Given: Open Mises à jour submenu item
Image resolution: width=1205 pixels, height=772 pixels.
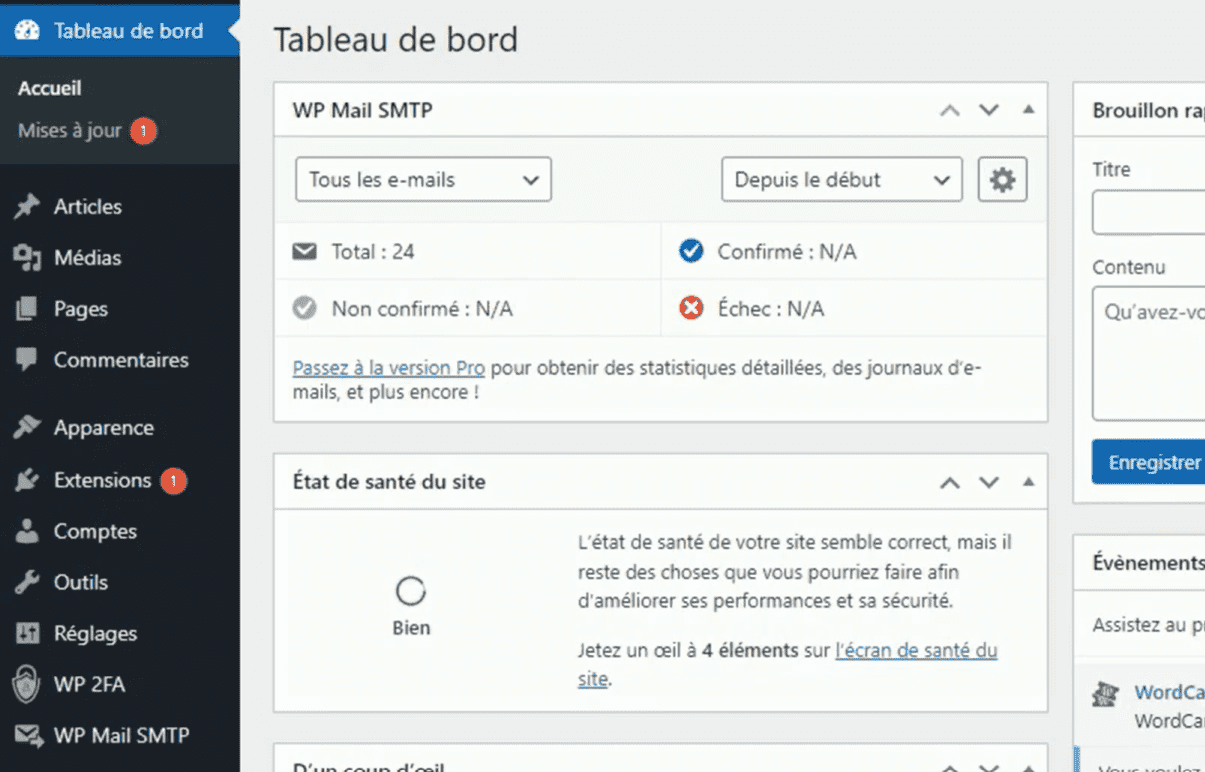Looking at the screenshot, I should (70, 131).
